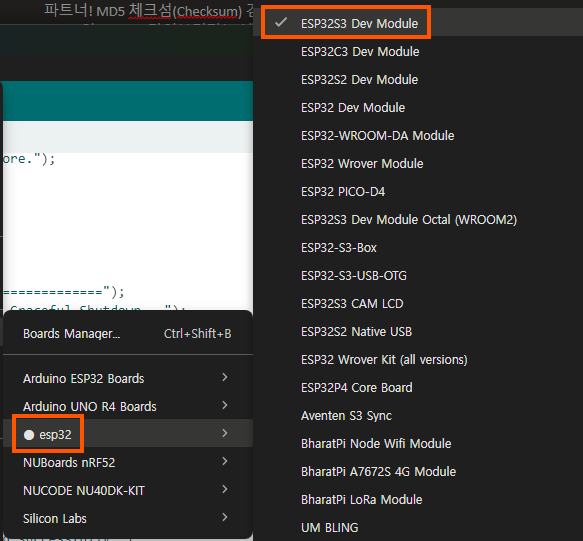The image size is (583, 541).
Task: Choose BharatPi Node Wifi Module
Action: point(418,444)
